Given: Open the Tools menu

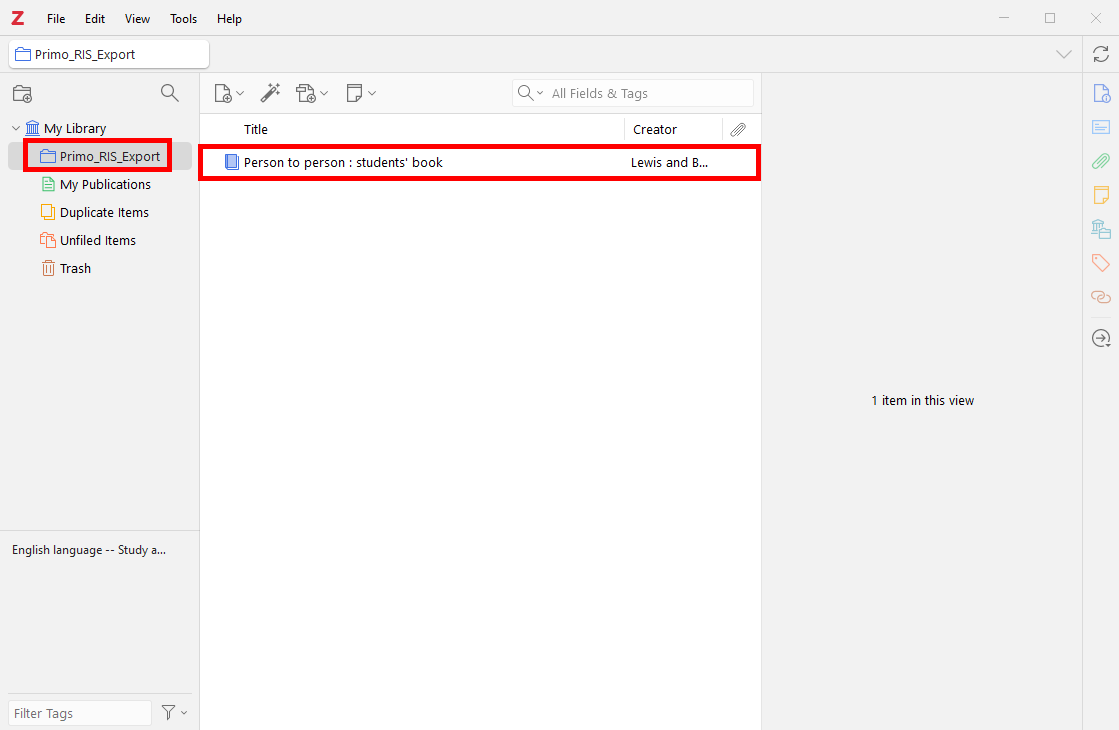Looking at the screenshot, I should tap(183, 19).
